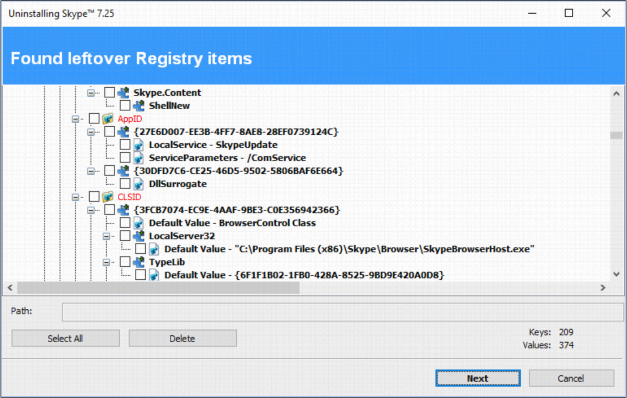
Task: Collapse the {3FCB7074-EC9E-4AAF-9BE3-C0E356942366} node
Action: pyautogui.click(x=91, y=210)
